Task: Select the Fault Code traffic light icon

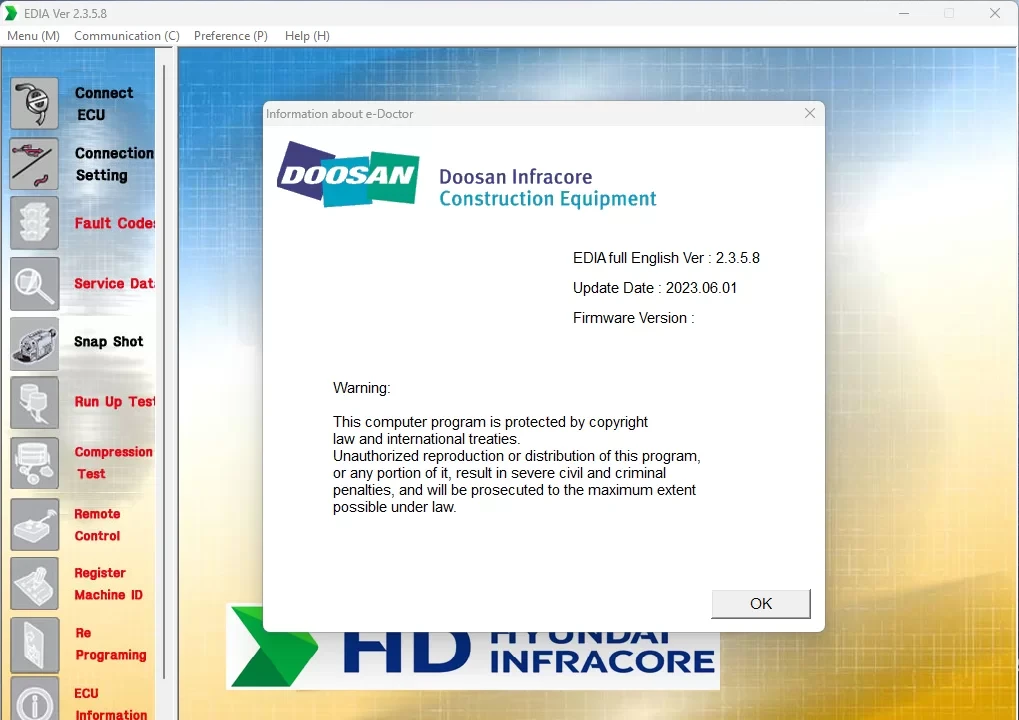Action: 35,223
